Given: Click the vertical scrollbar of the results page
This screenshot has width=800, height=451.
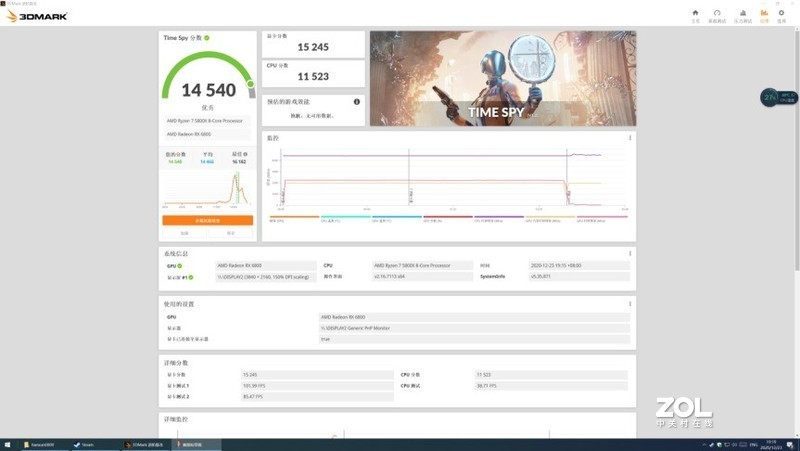Looking at the screenshot, I should click(796, 153).
